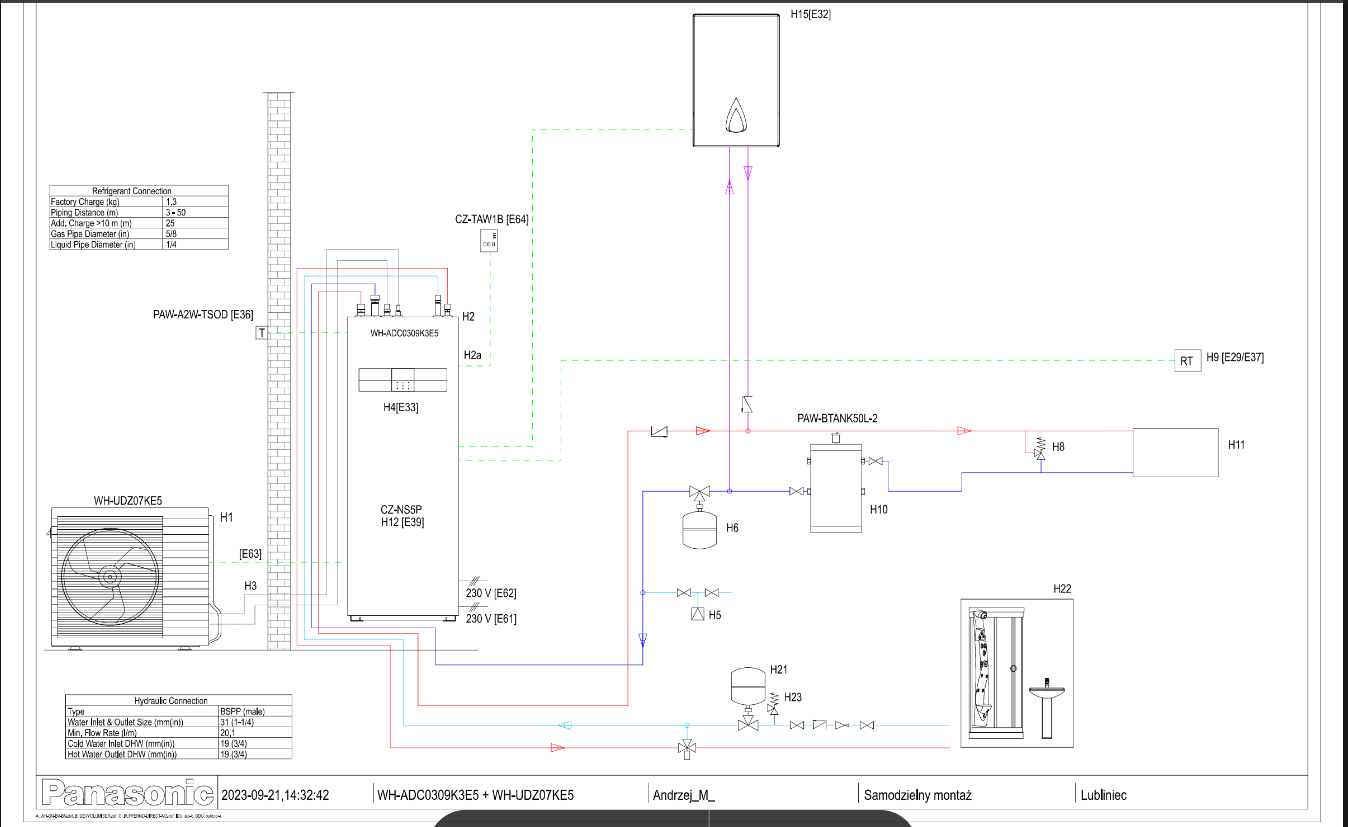Click the 'Liquid Pipe Diameter (in)' cell
The image size is (1348, 827).
[107, 245]
